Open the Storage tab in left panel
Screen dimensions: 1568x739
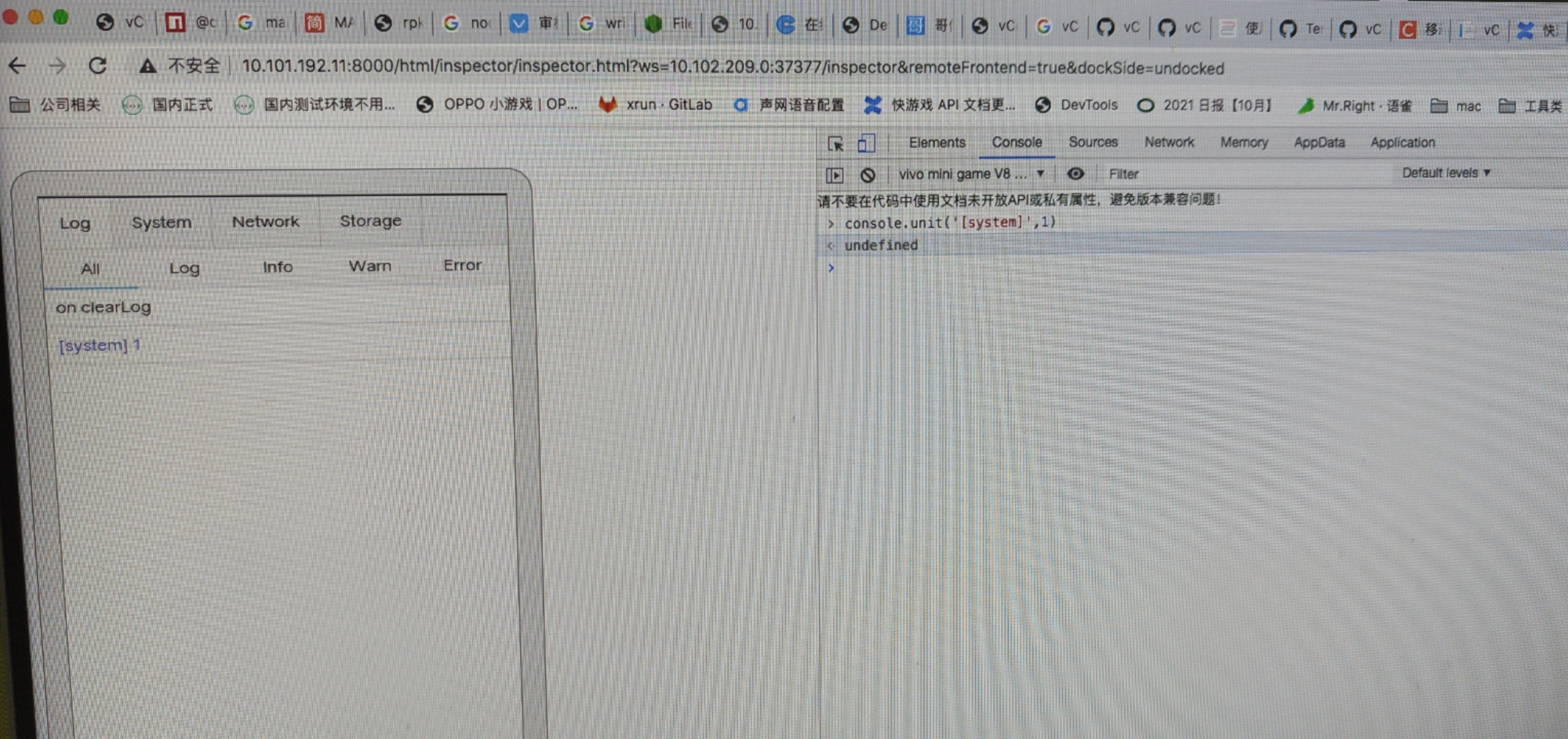pos(371,221)
